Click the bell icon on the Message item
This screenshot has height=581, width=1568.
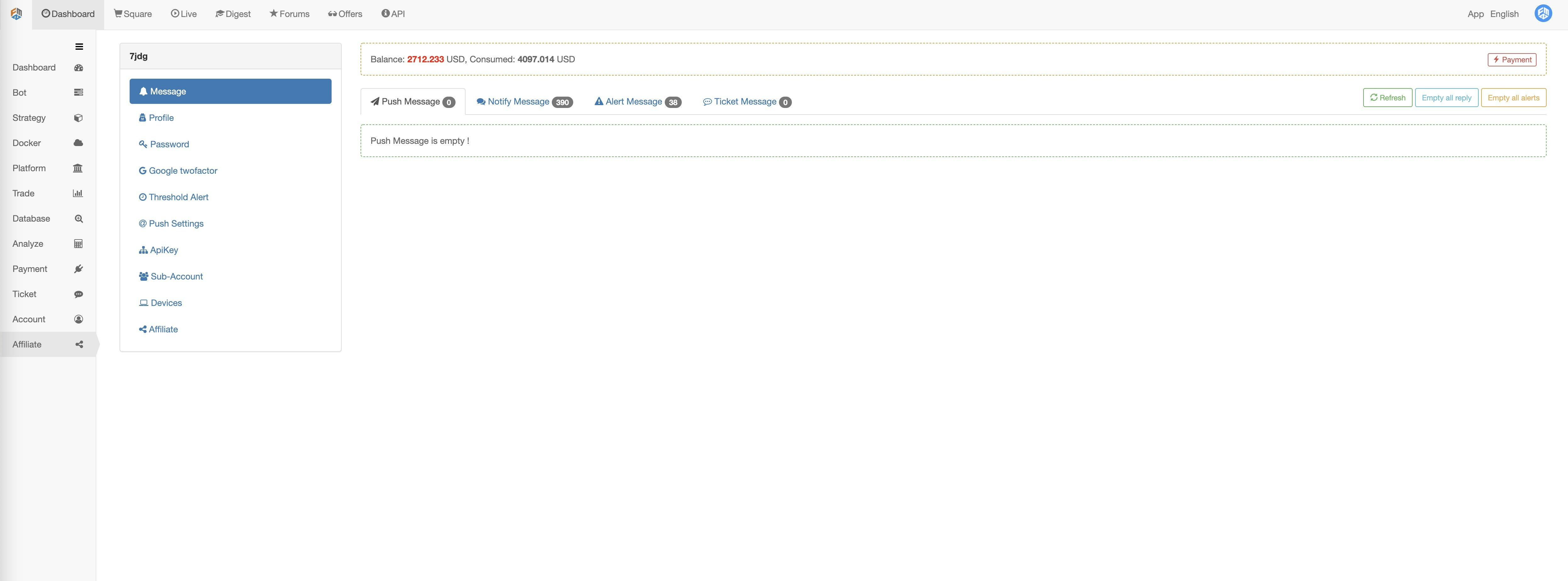coord(144,91)
